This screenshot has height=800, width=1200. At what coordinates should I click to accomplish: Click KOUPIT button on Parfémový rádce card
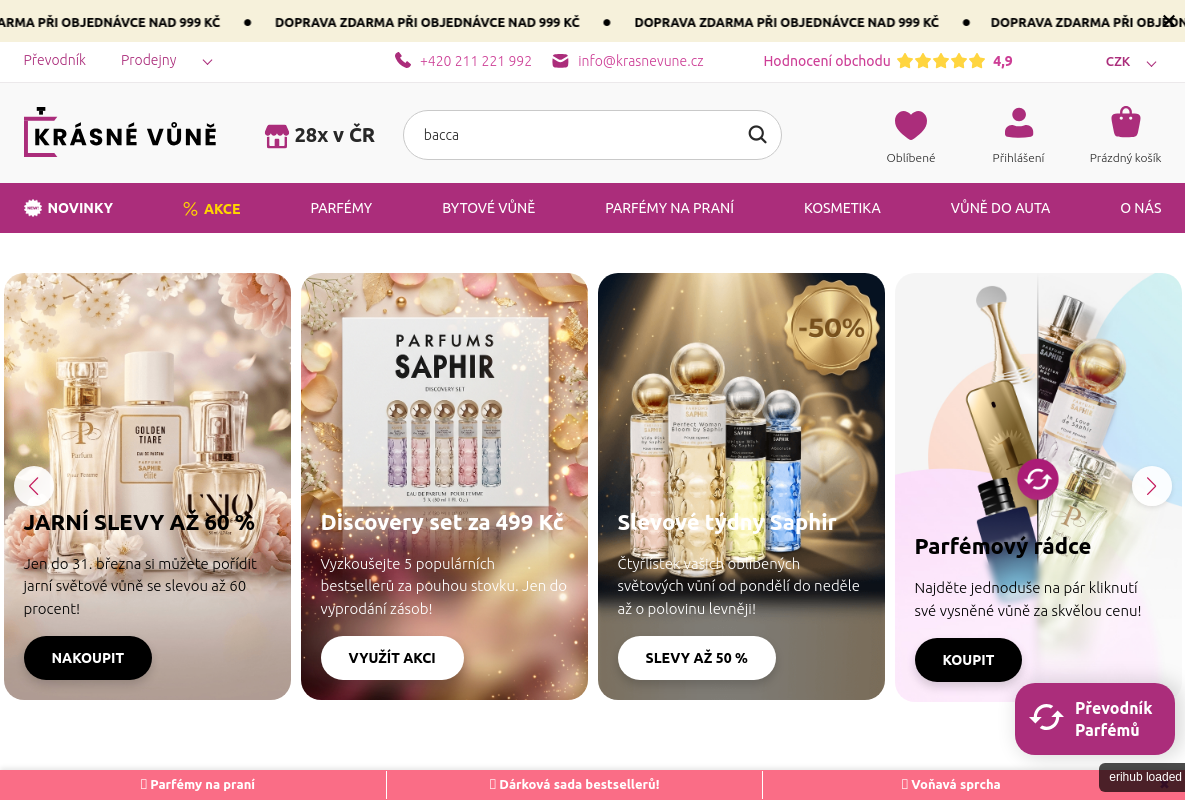coord(968,660)
